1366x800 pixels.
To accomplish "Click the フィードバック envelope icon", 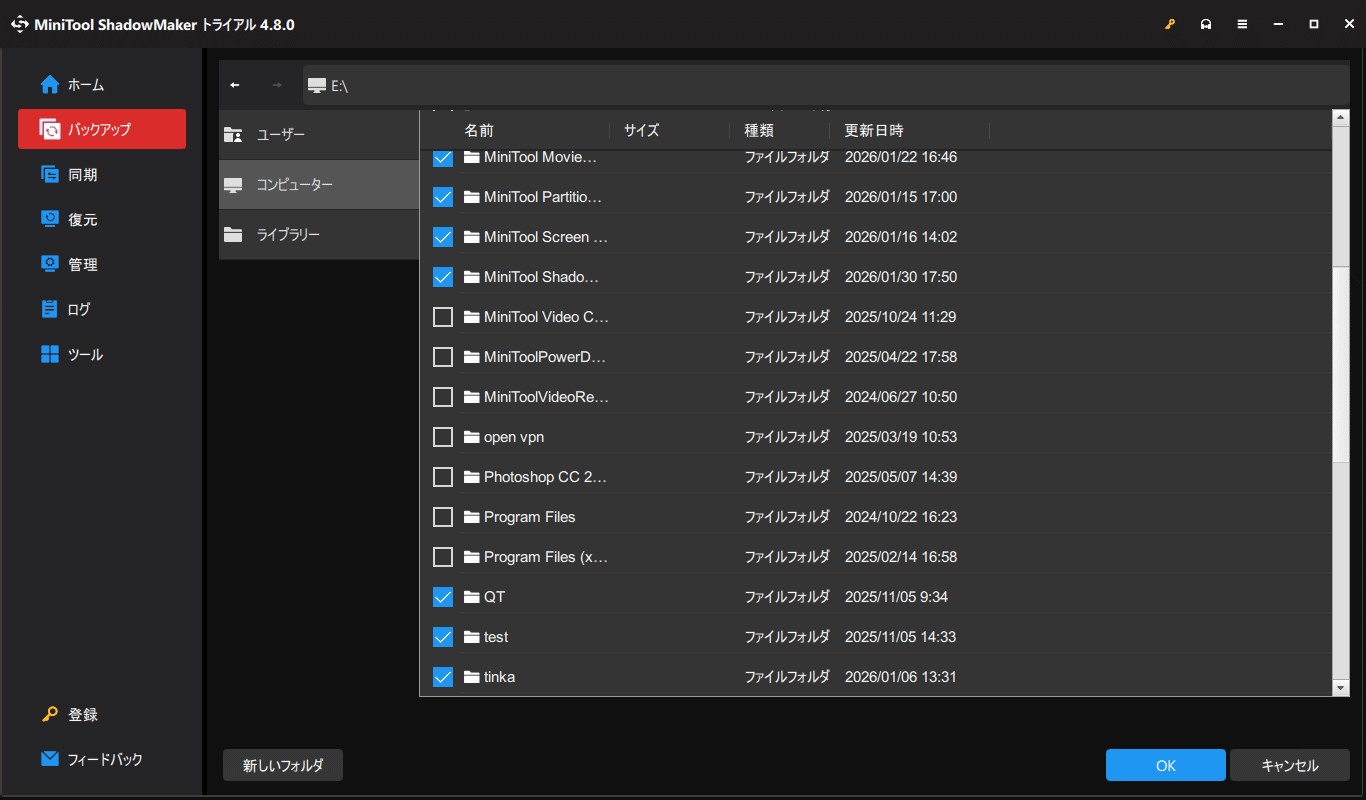I will tap(48, 759).
